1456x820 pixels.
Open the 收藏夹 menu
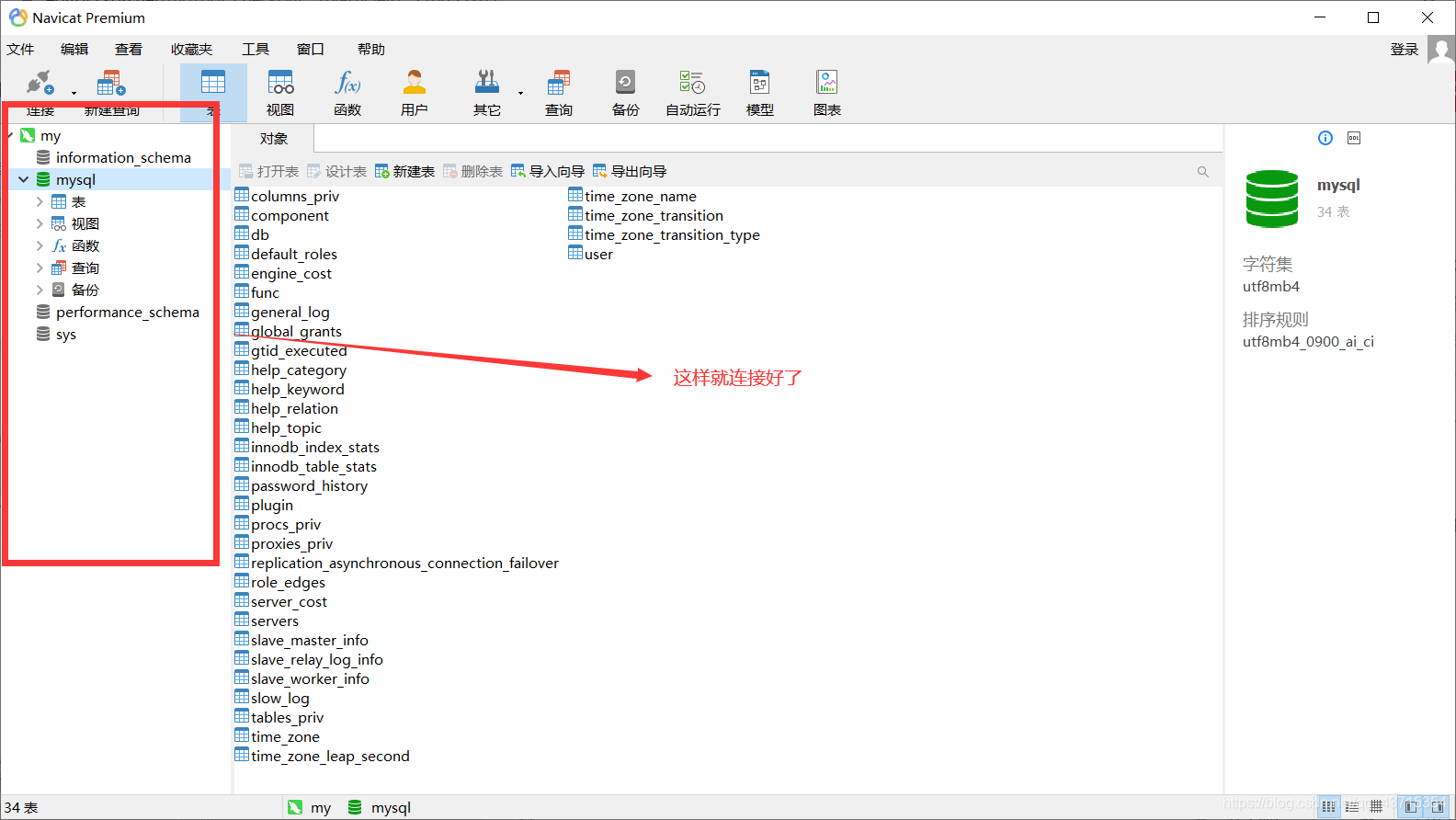click(x=191, y=50)
